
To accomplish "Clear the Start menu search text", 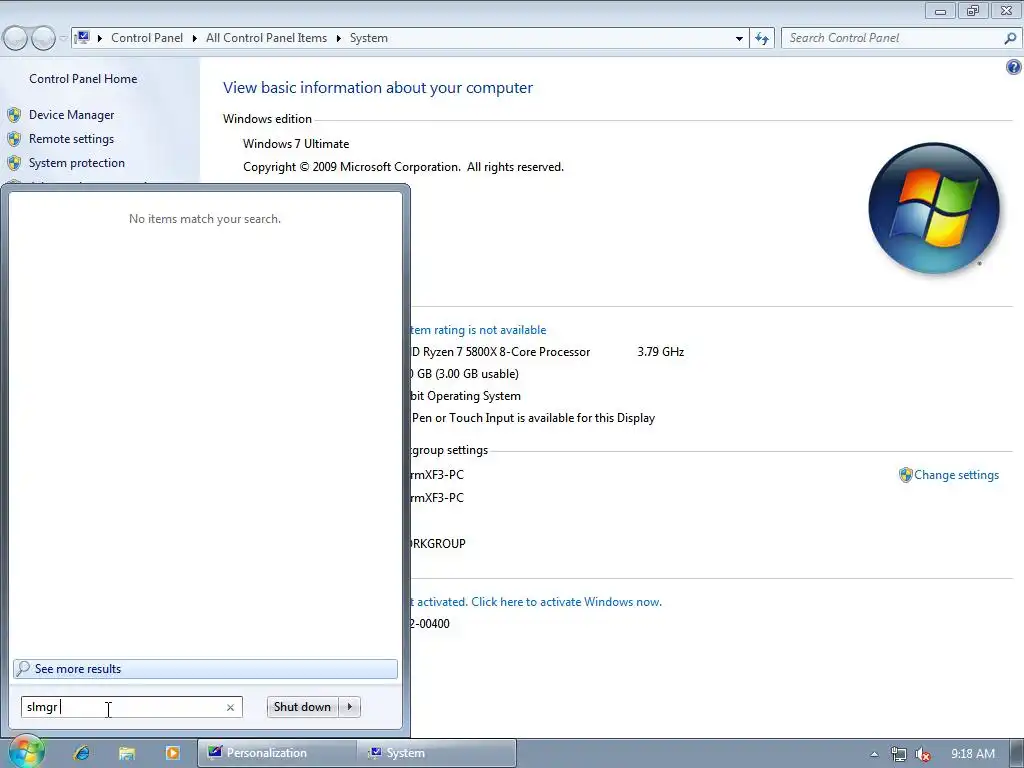I will point(231,707).
